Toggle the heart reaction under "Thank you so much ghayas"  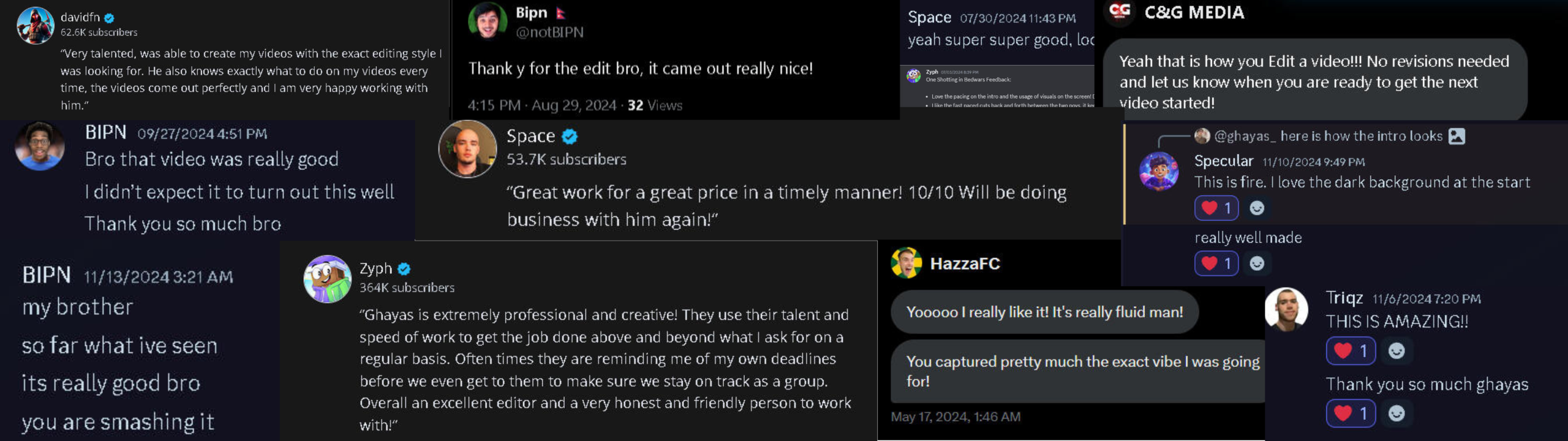(x=1351, y=413)
